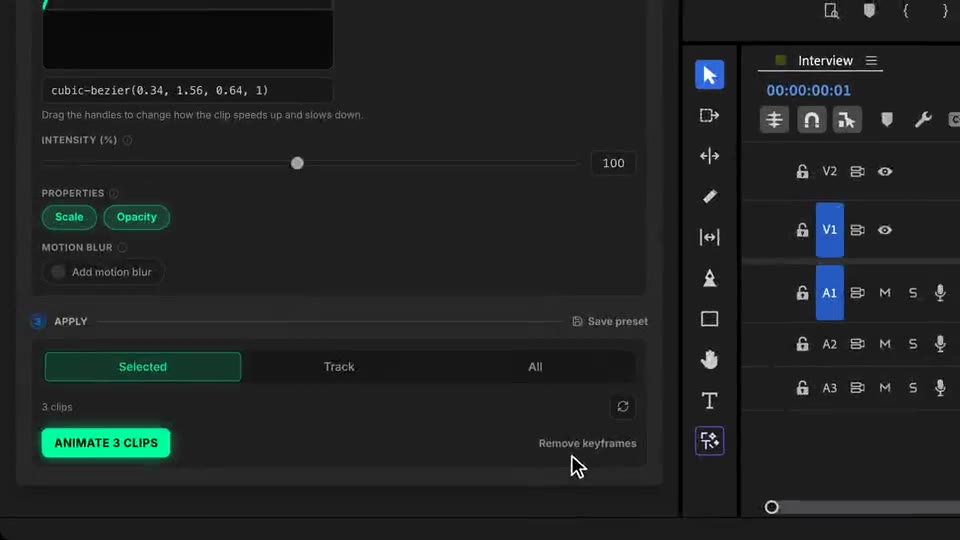Target the A3 track label
Viewport: 960px width, 540px height.
[830, 388]
